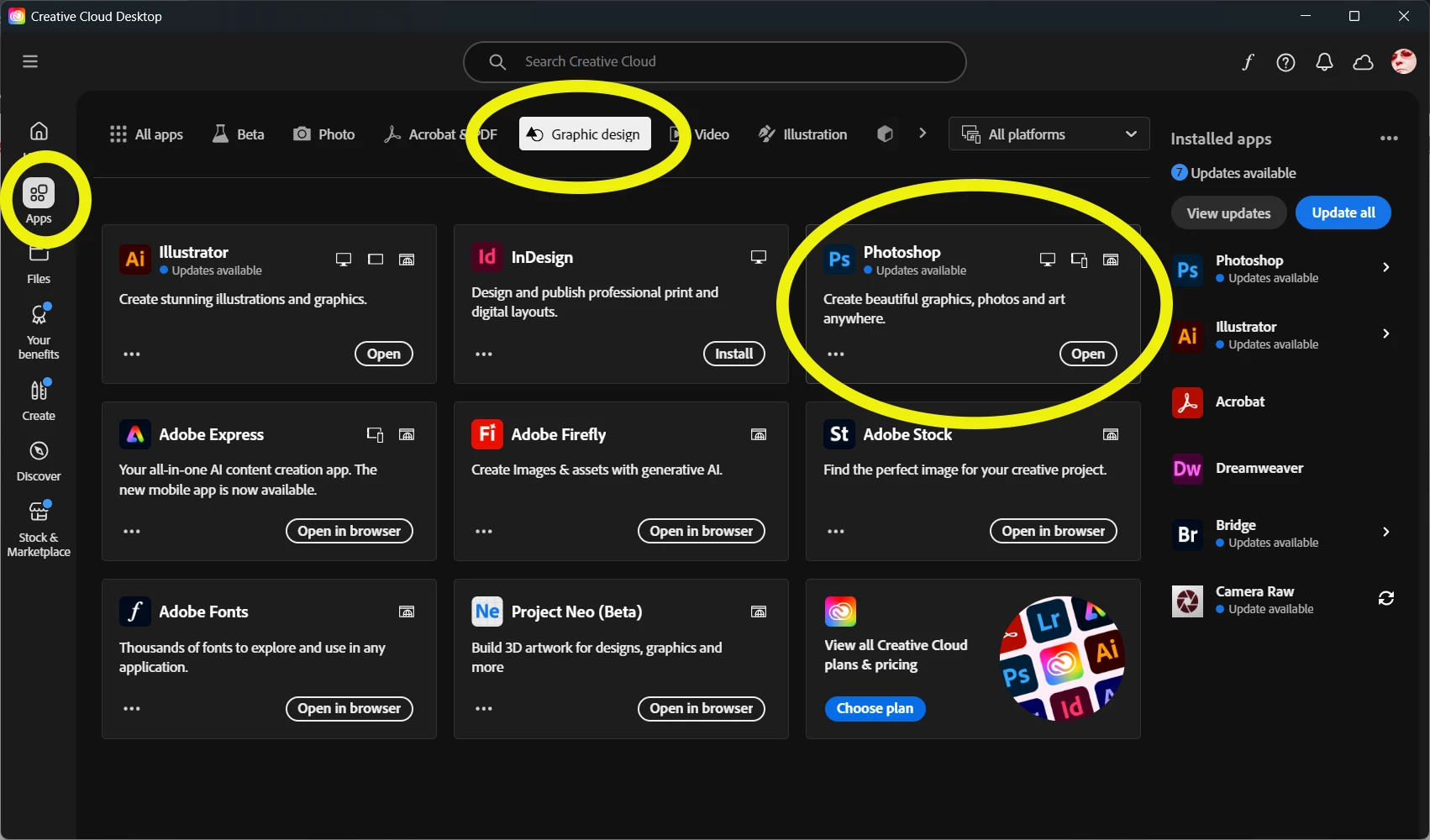The image size is (1430, 840).
Task: Open All platforms dropdown
Action: pyautogui.click(x=1049, y=134)
